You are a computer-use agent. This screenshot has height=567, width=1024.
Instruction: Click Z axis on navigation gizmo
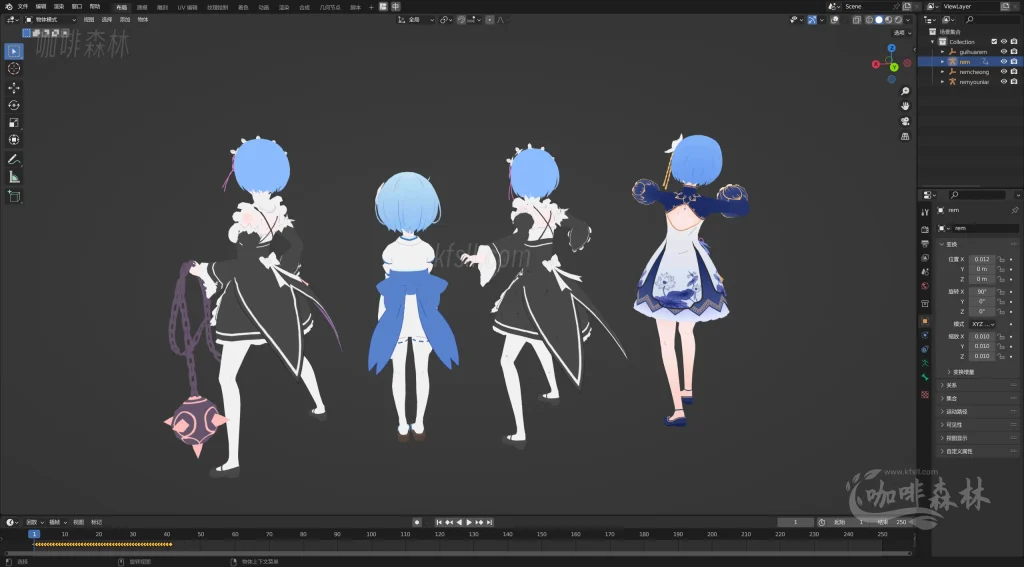(891, 48)
